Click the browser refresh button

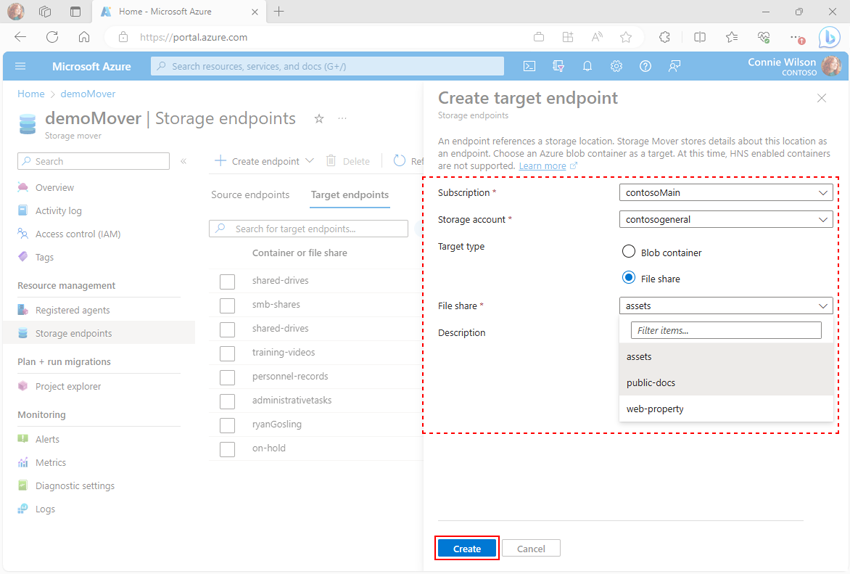tap(52, 37)
